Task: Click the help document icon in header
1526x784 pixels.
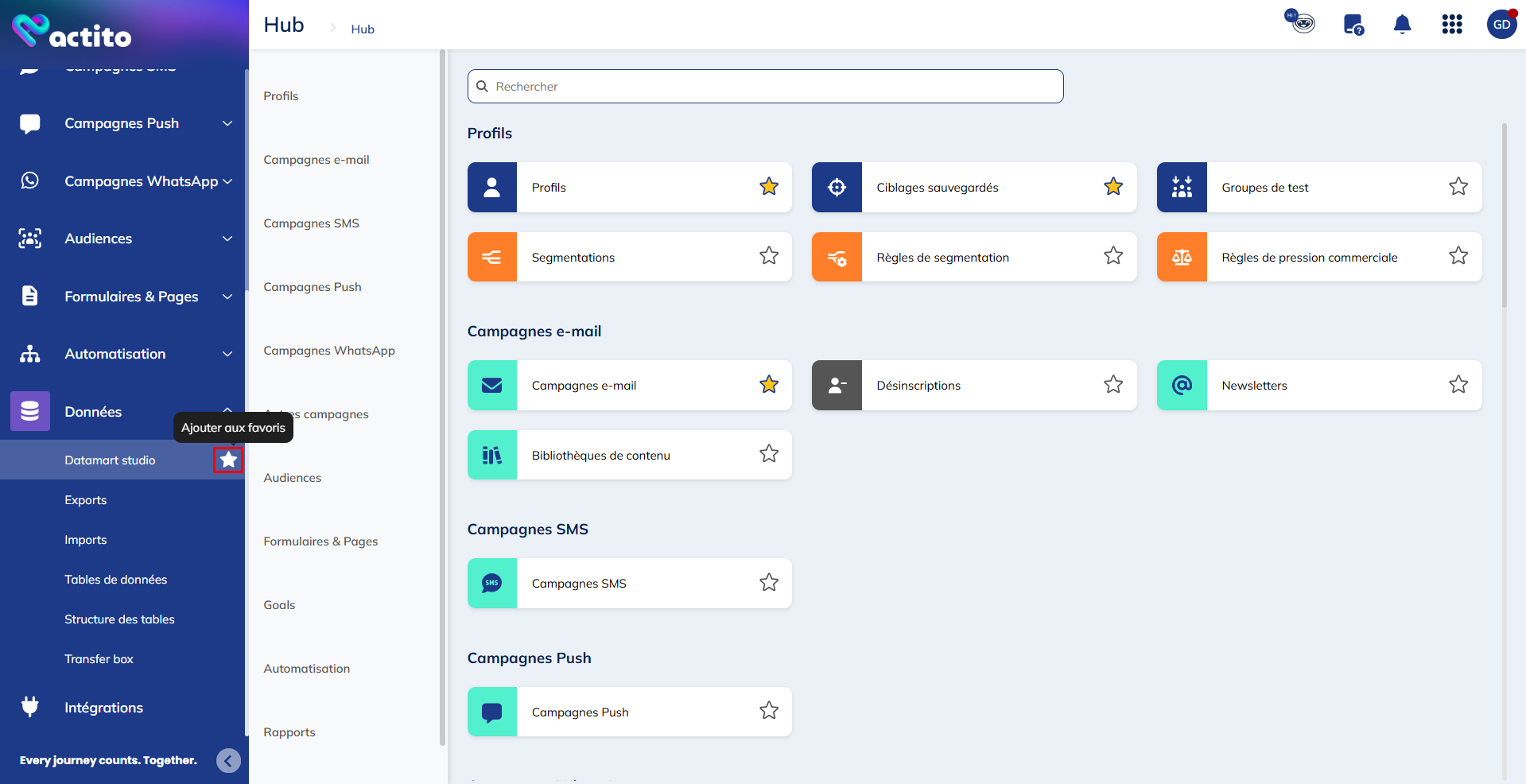Action: [1353, 25]
